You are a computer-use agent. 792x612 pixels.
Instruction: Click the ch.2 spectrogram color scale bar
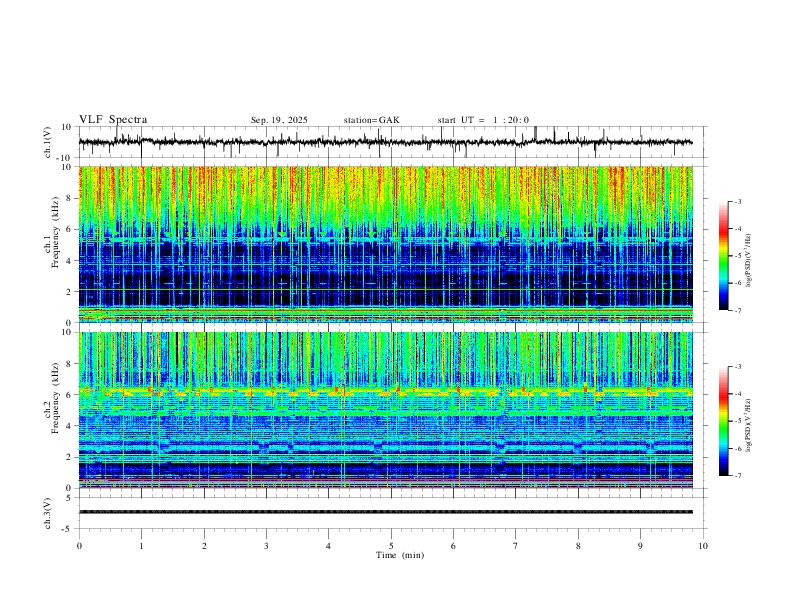coord(723,421)
